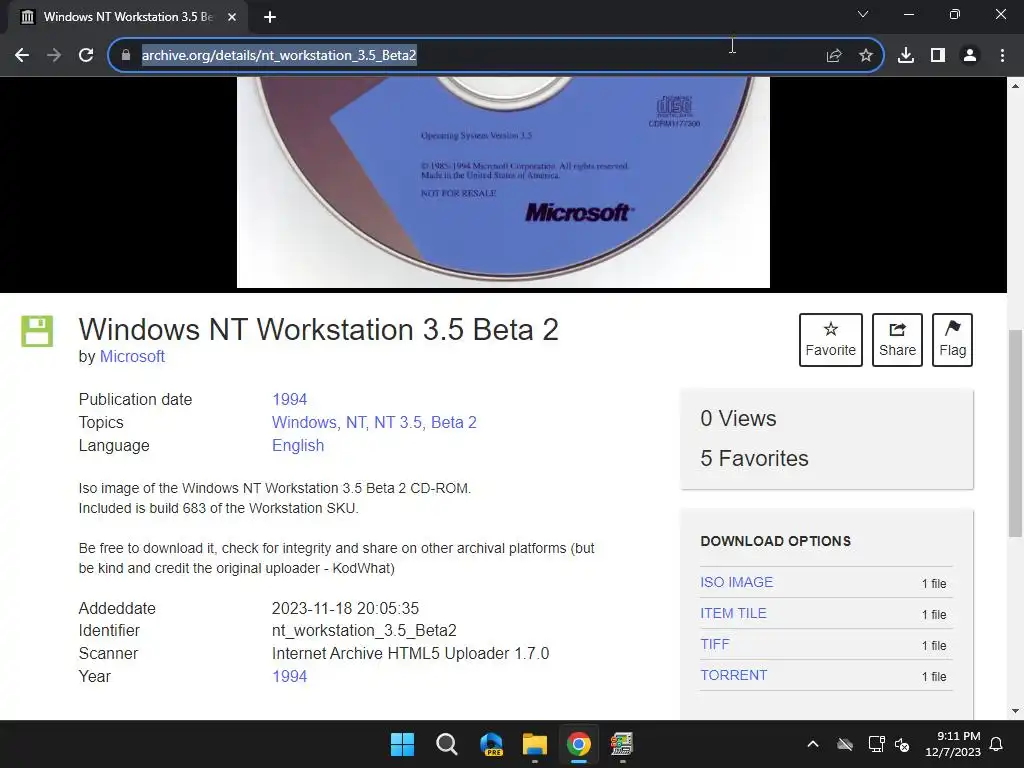
Task: Open a new browser tab
Action: [x=270, y=17]
